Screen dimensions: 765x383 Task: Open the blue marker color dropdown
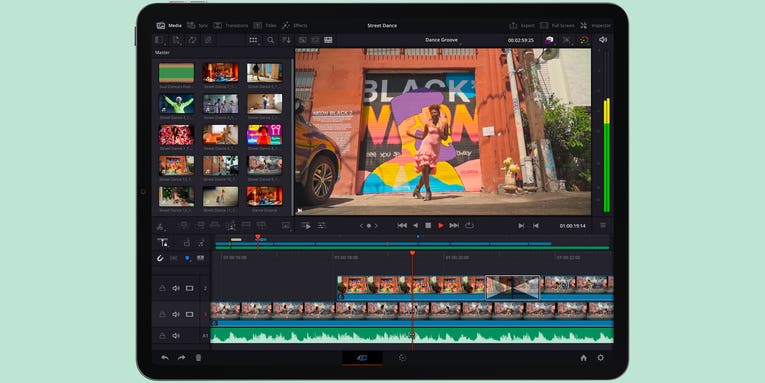point(187,258)
